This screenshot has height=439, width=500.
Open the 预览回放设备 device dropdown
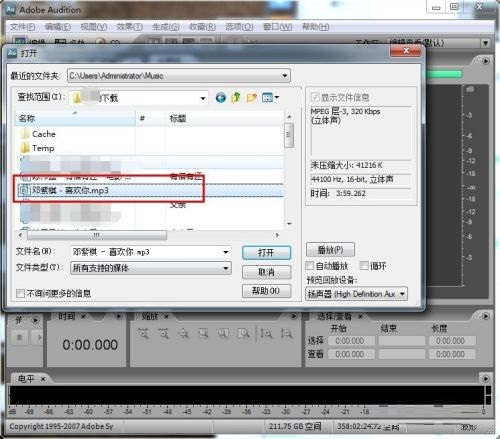402,294
